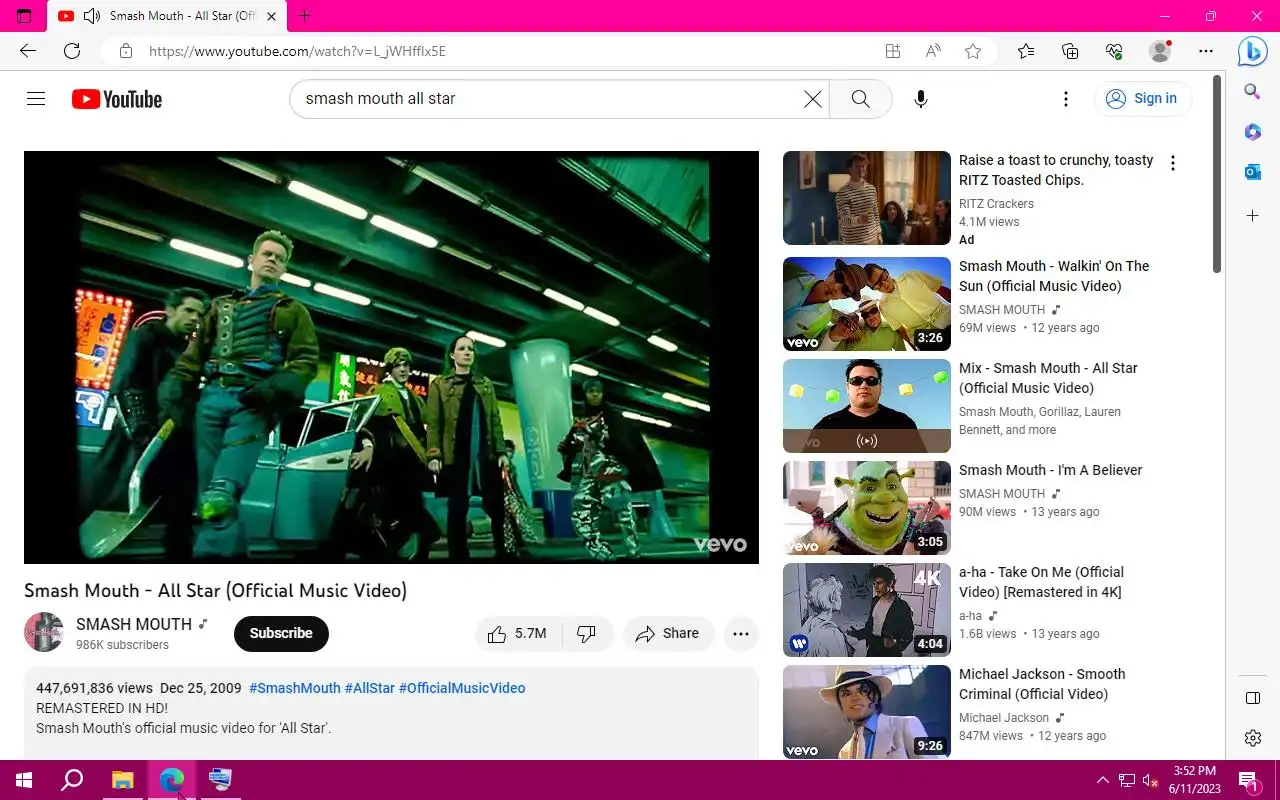Image resolution: width=1280 pixels, height=800 pixels.
Task: Open 'Mix - Smash Mouth - All Star' title
Action: 1048,378
